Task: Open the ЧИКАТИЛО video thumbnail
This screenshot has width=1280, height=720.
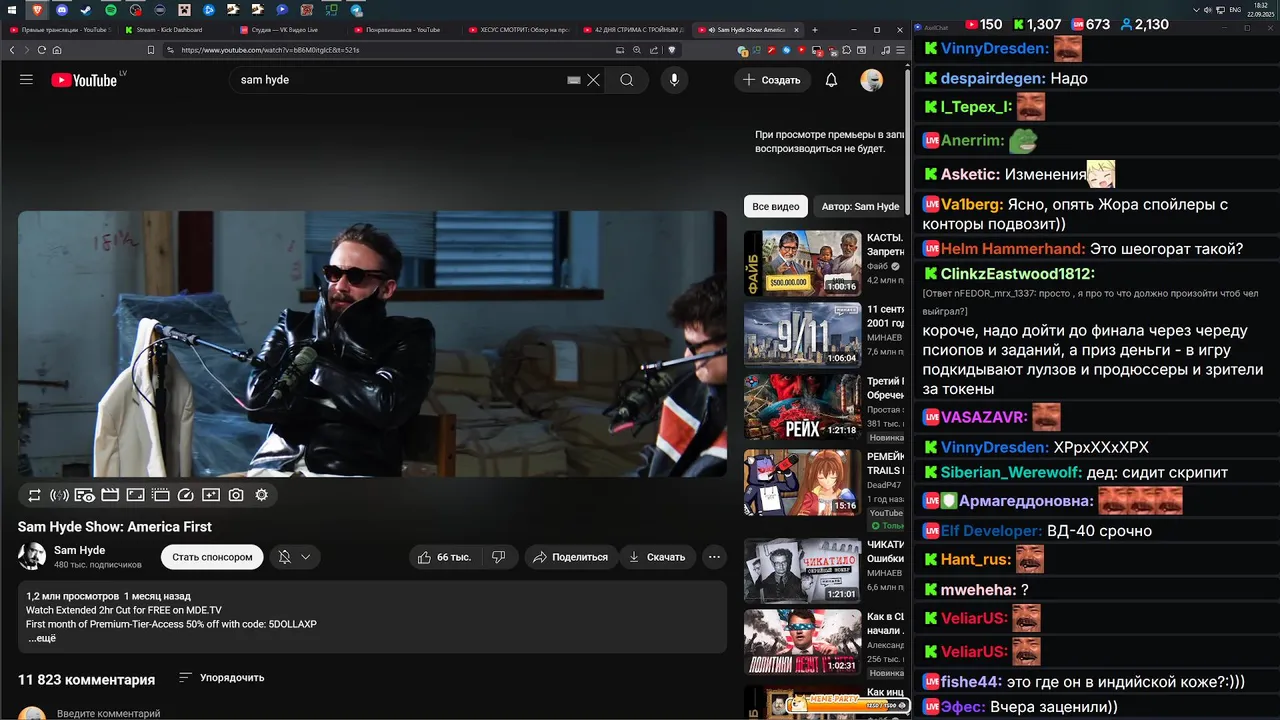Action: point(802,571)
